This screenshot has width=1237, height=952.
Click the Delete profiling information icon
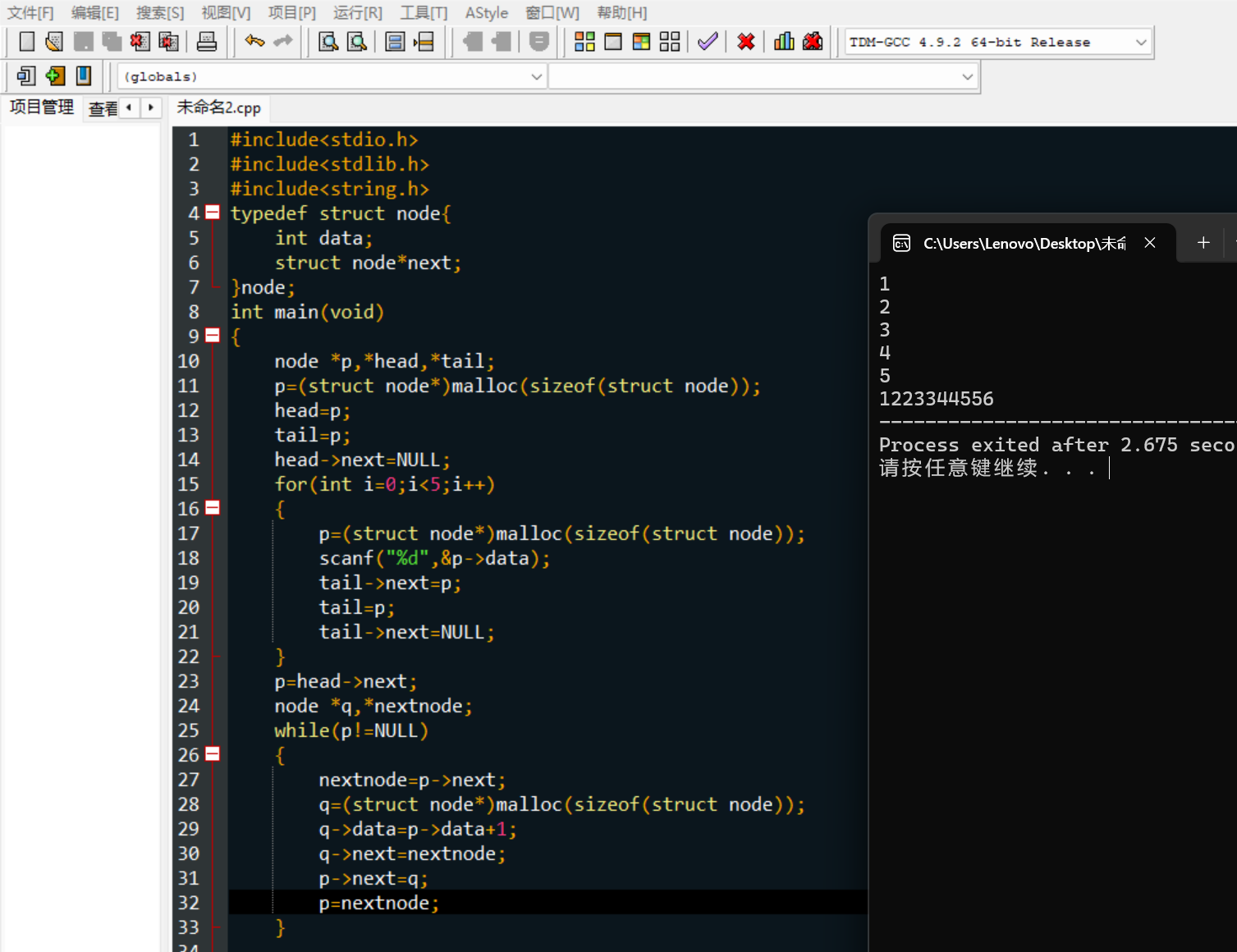(813, 42)
